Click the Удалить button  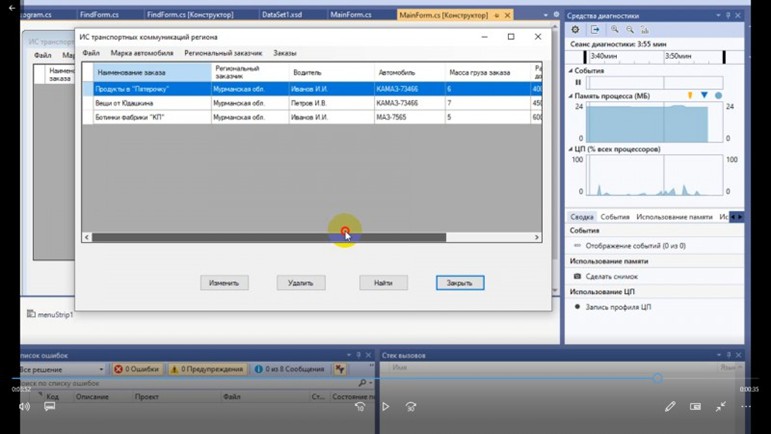point(301,283)
